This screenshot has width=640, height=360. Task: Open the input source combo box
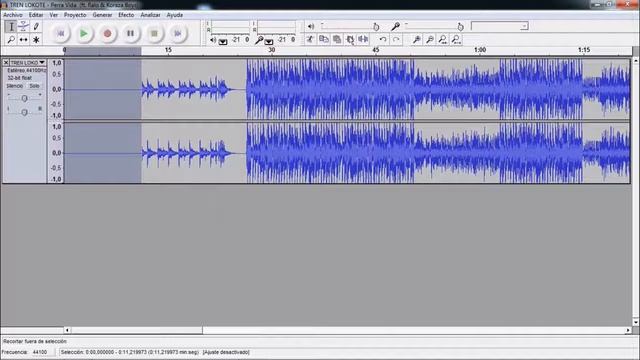pyautogui.click(x=500, y=26)
